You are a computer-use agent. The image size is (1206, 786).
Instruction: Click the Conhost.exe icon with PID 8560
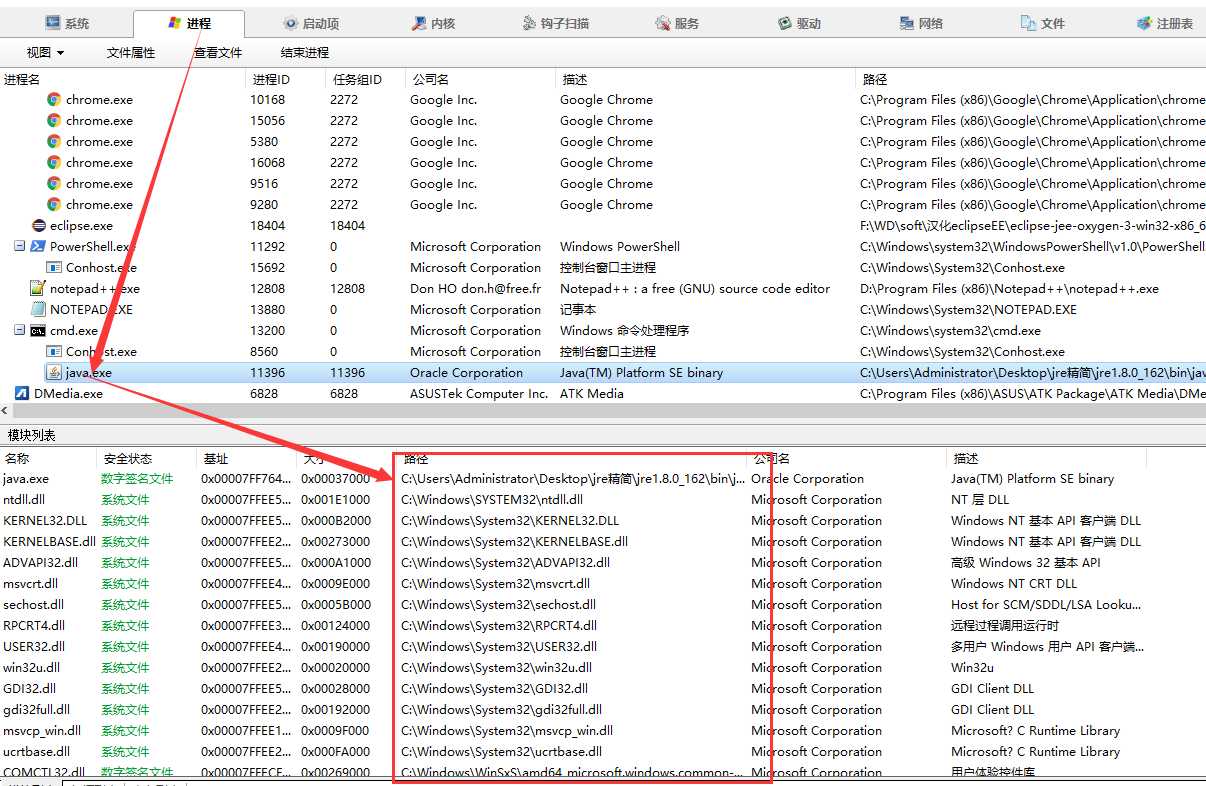pyautogui.click(x=54, y=352)
